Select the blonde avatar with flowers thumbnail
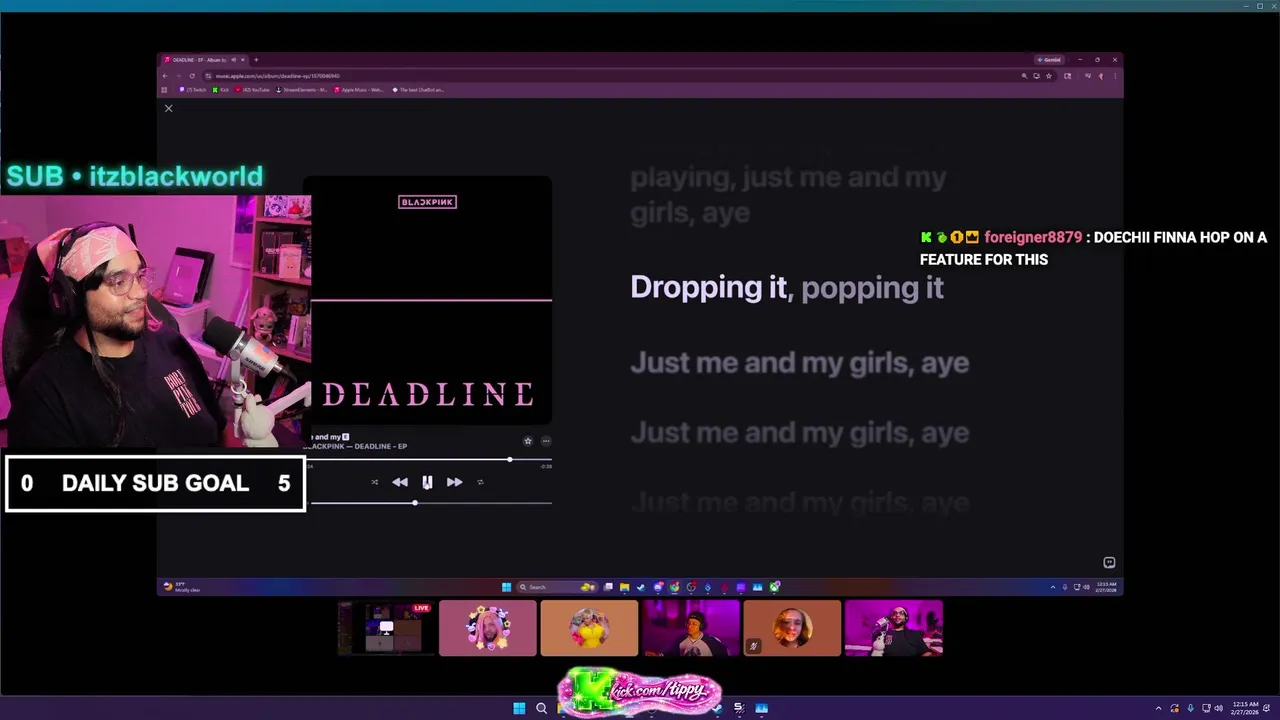The height and width of the screenshot is (720, 1280). click(488, 628)
